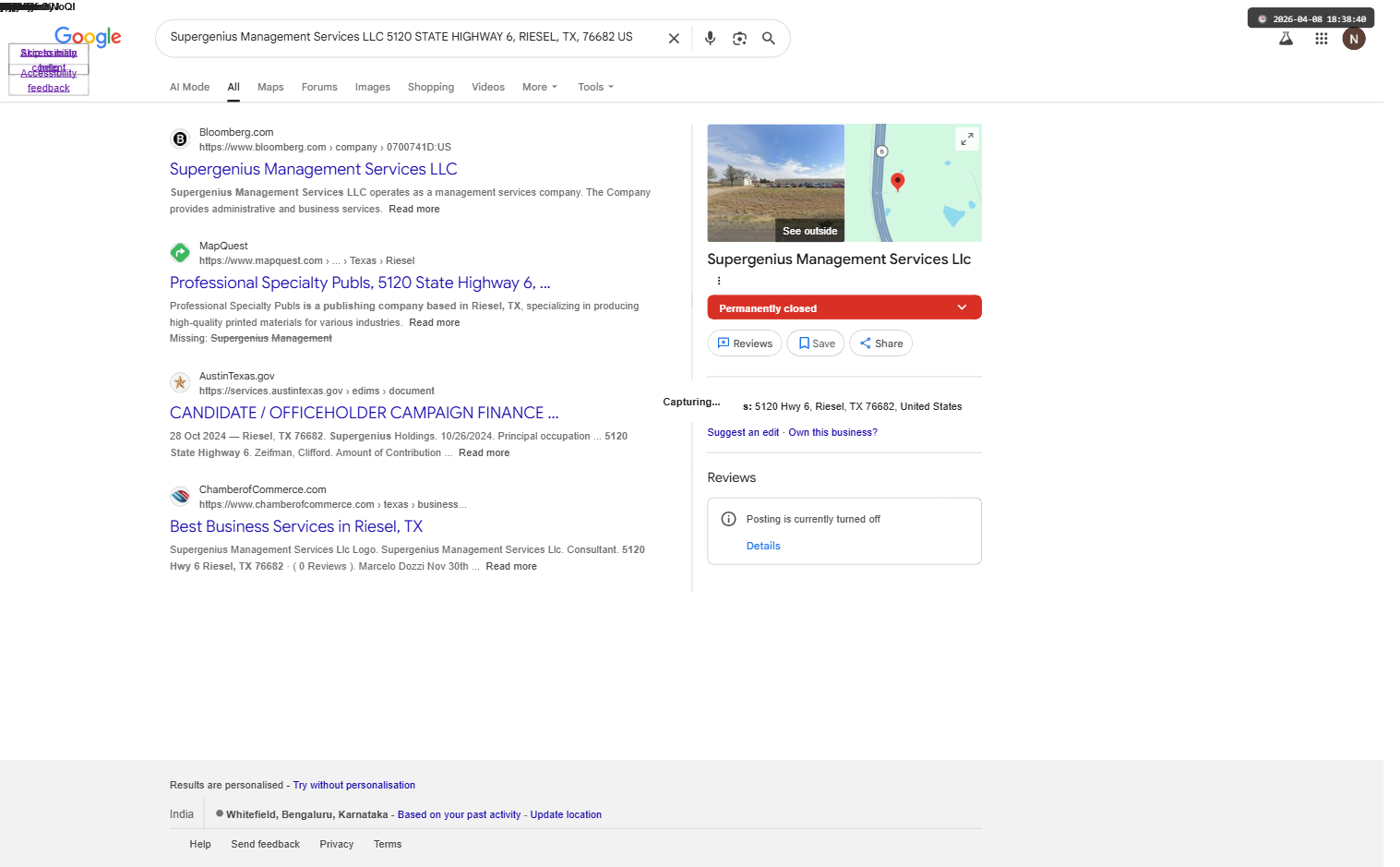
Task: Open Supergenius Management Services LLC Bloomberg result
Action: click(314, 169)
